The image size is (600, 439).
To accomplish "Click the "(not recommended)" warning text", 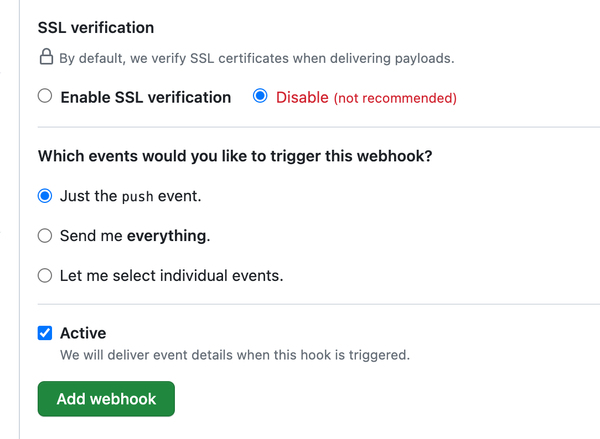I will (x=395, y=98).
